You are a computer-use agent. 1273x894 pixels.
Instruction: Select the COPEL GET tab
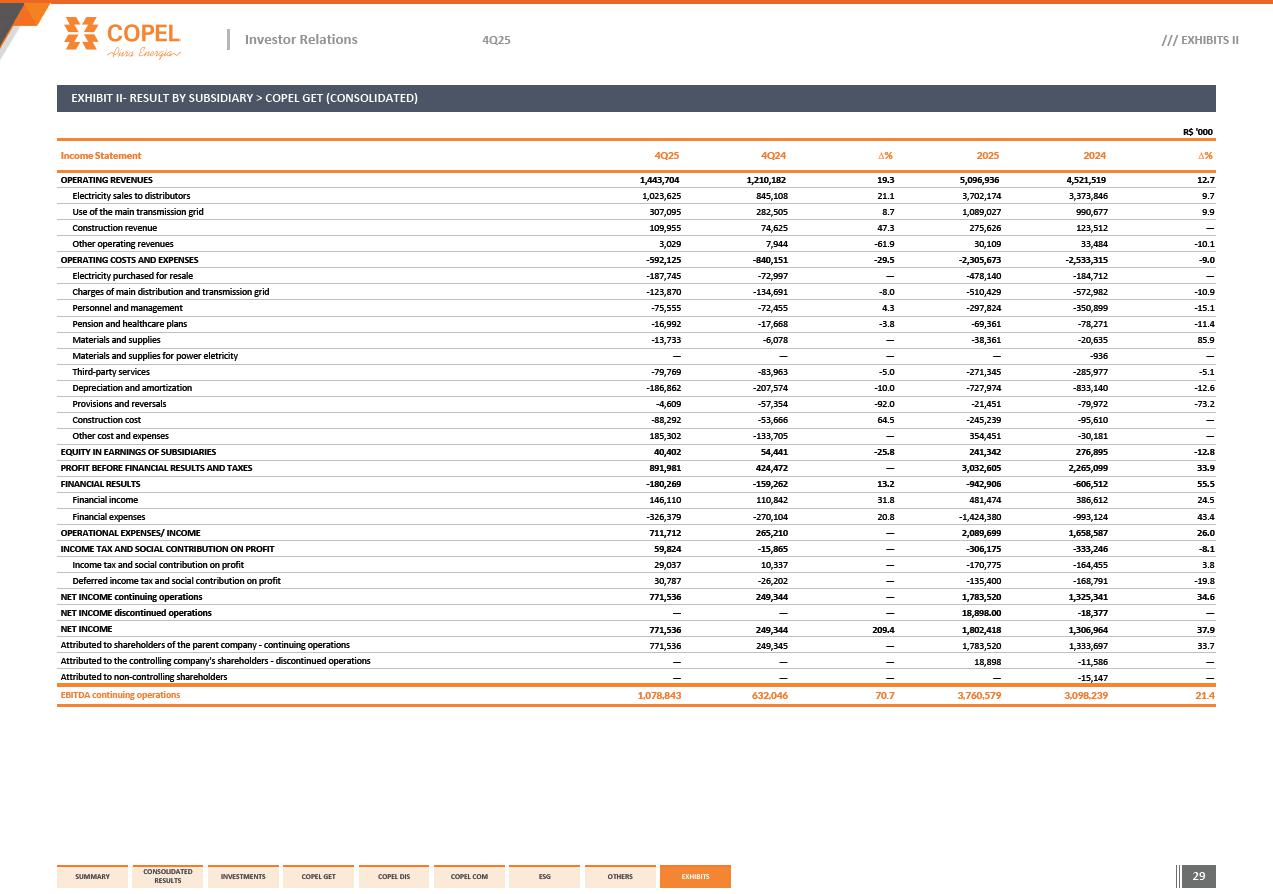click(318, 877)
